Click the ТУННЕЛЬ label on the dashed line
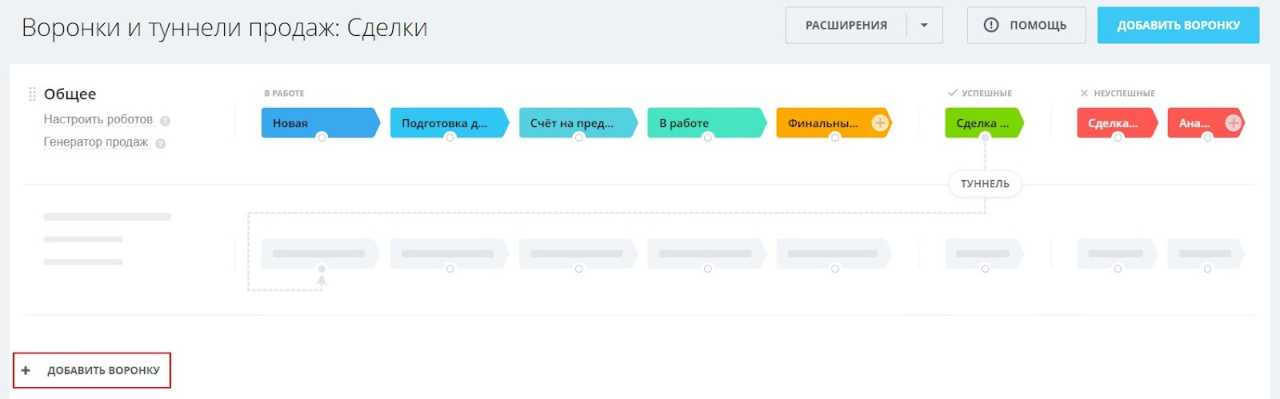Screen dimensions: 1280x399 (x=985, y=184)
